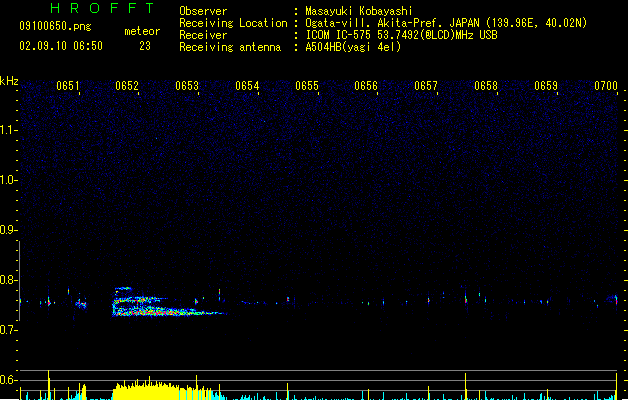Click the 0.6 kHz axis label
The width and height of the screenshot is (629, 400).
click(8, 380)
